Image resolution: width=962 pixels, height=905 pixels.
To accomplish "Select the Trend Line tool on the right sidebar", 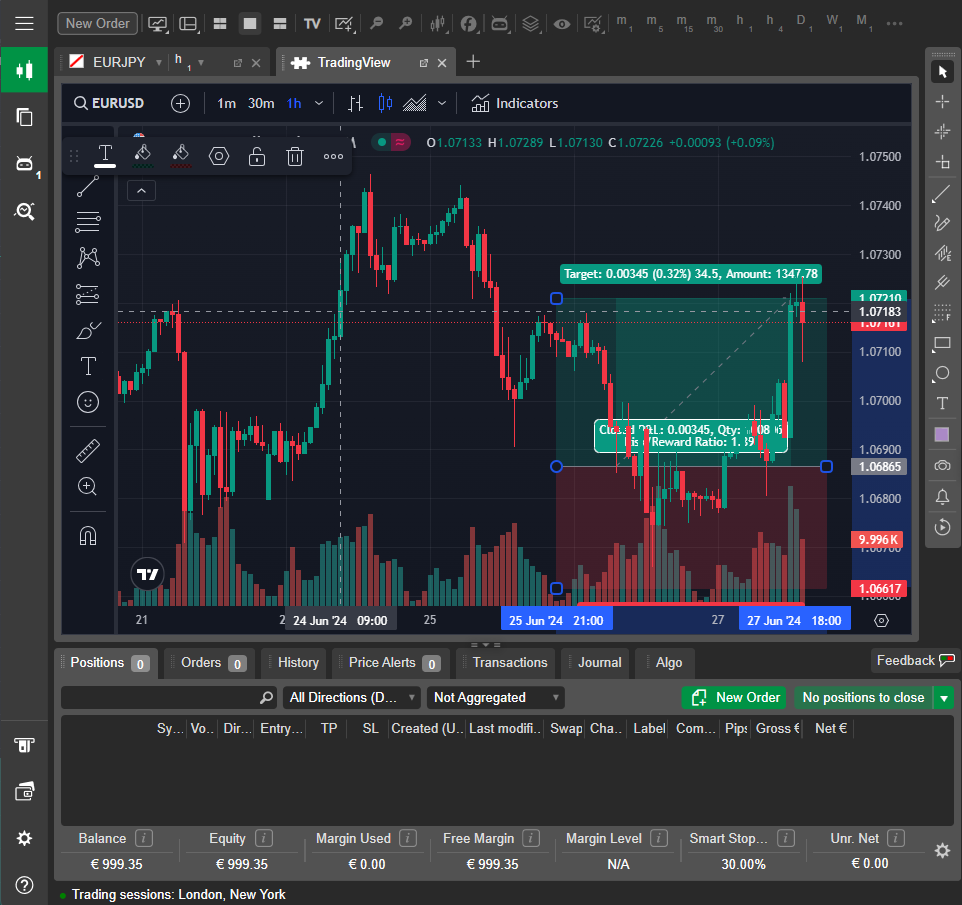I will (x=942, y=193).
